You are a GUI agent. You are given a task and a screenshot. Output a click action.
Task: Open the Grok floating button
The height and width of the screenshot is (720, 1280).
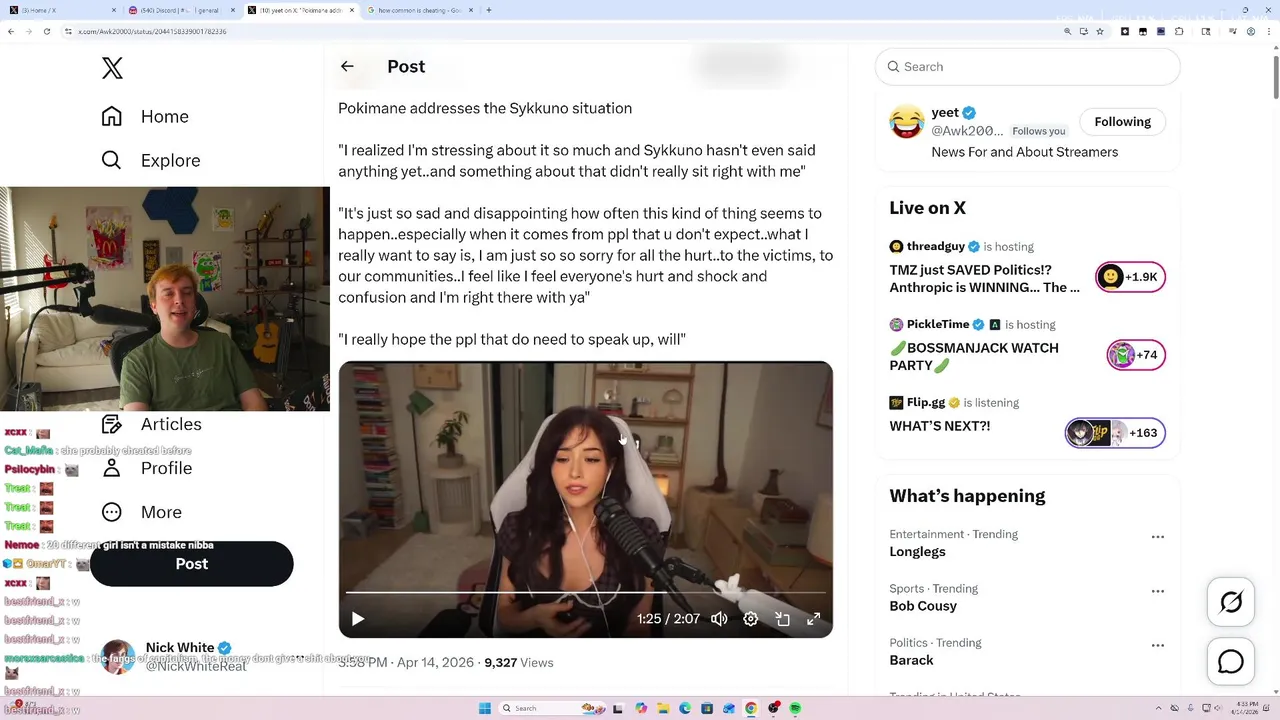pos(1231,602)
